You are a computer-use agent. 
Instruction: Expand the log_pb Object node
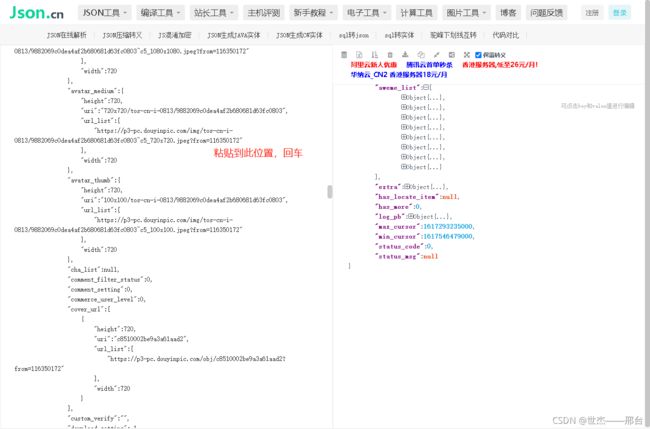pos(410,216)
